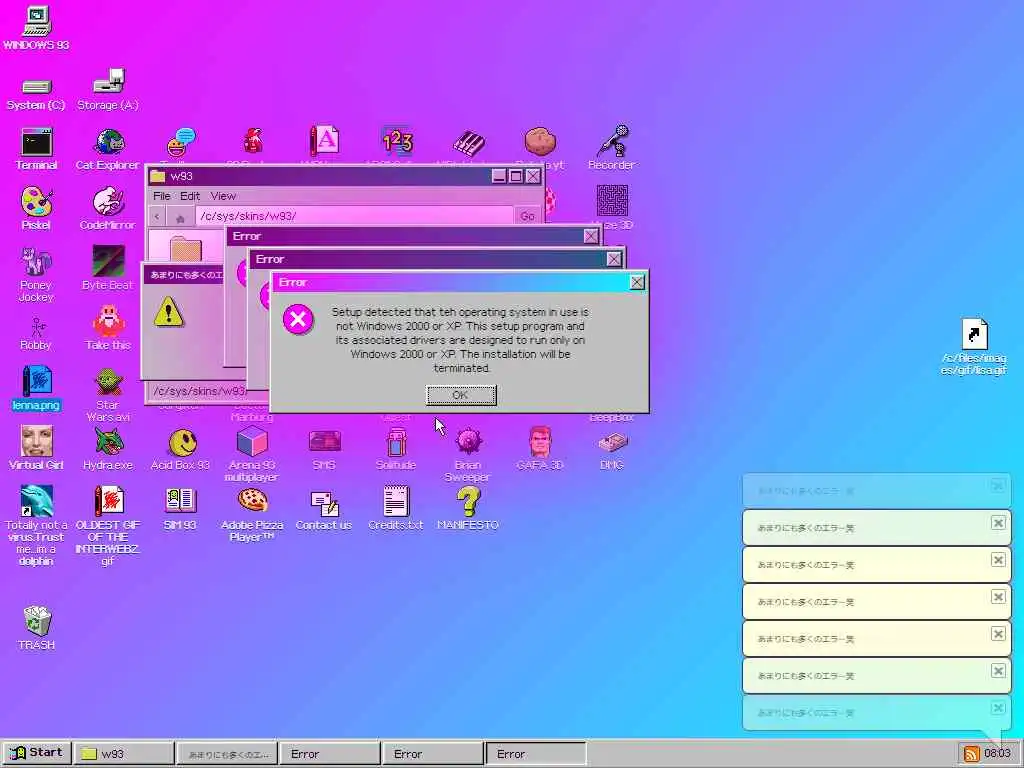Open the Maze 3D icon
The width and height of the screenshot is (1024, 768).
pos(613,200)
